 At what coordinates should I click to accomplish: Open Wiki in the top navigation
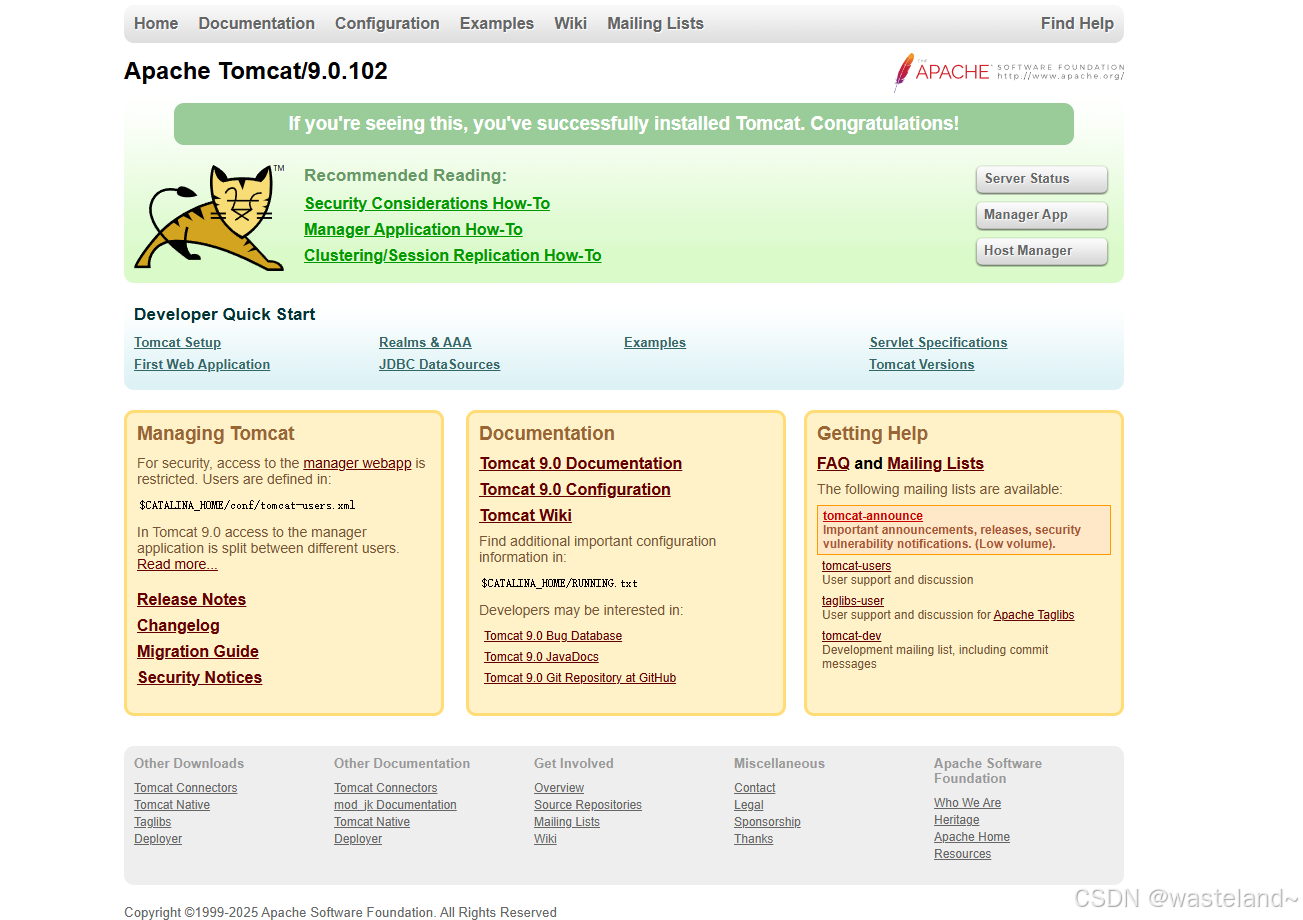click(x=570, y=23)
